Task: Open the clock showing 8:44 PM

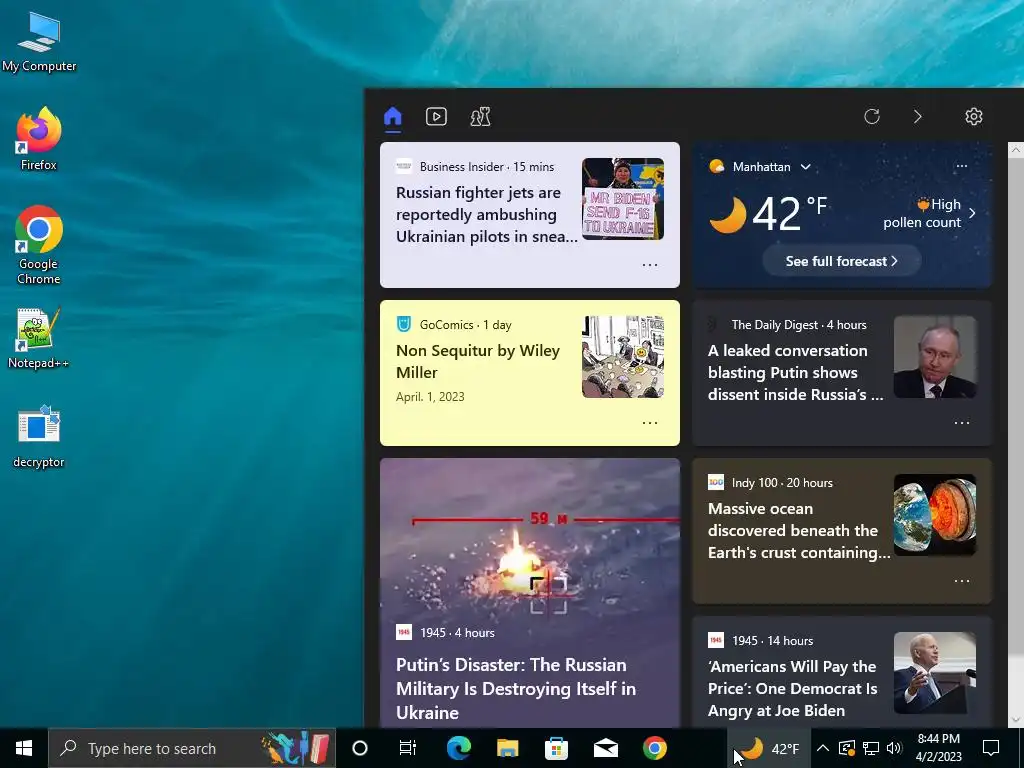Action: [x=938, y=748]
